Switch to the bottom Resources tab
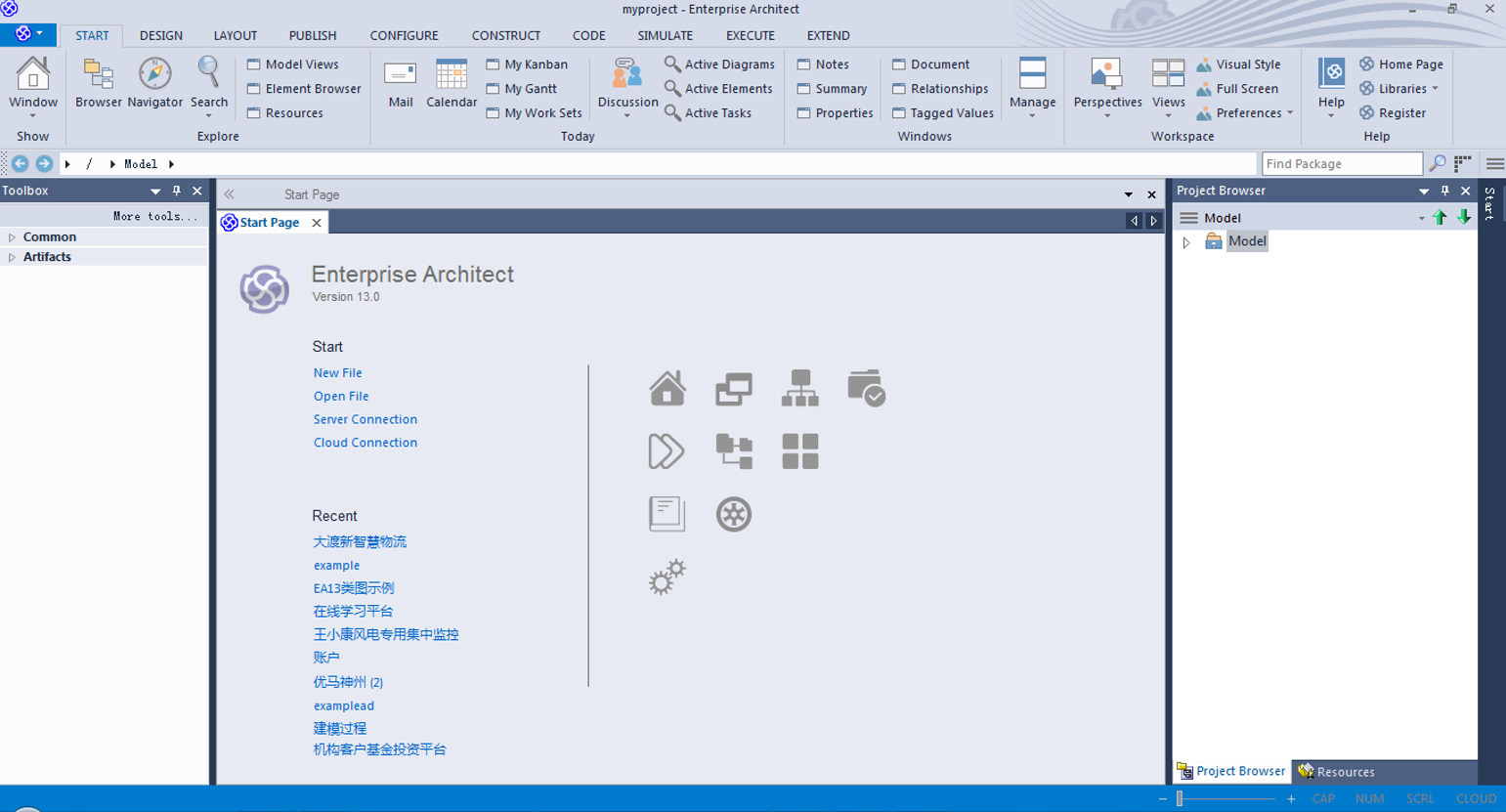Image resolution: width=1506 pixels, height=812 pixels. click(1336, 772)
